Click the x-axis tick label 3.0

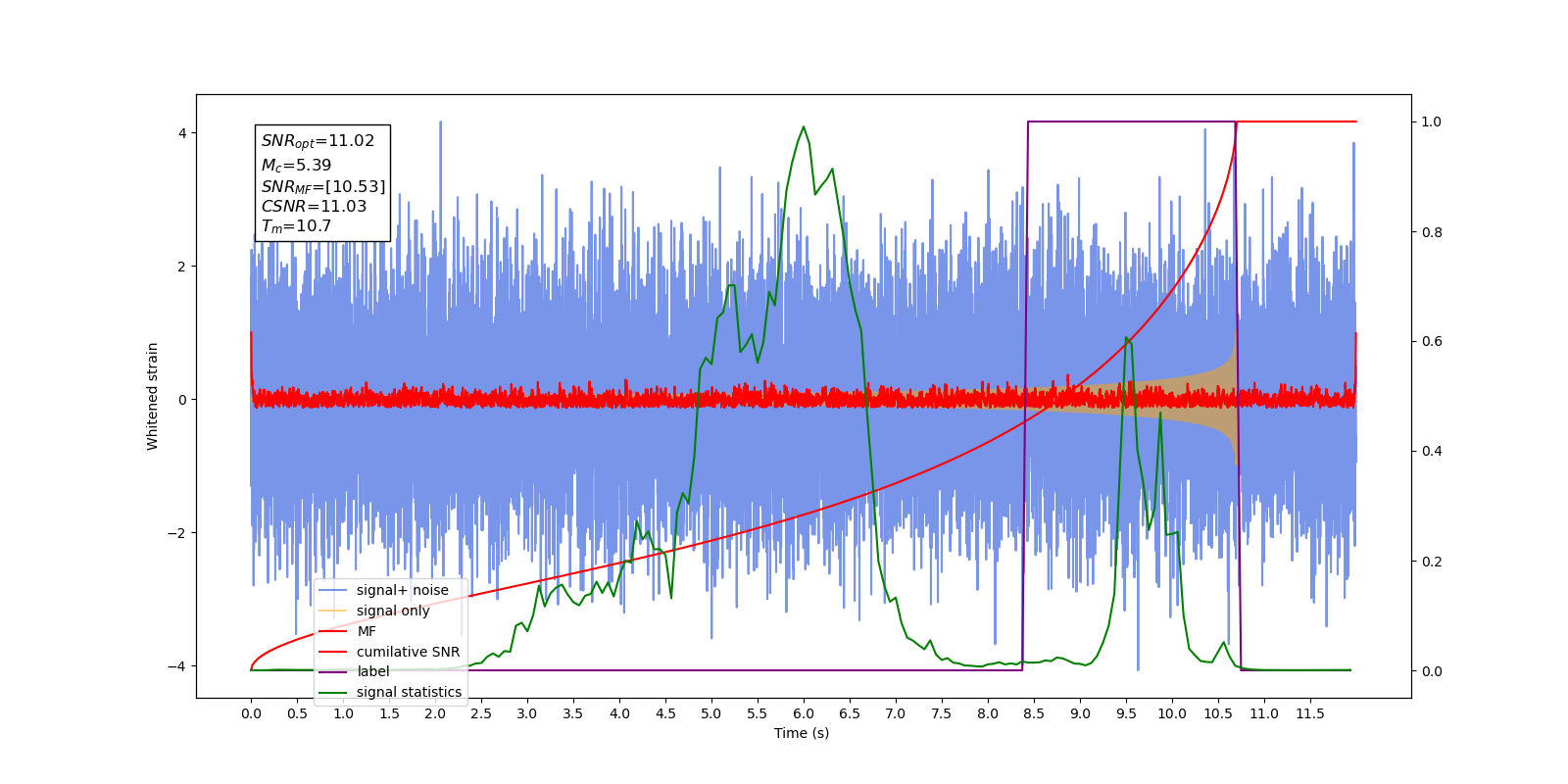[527, 713]
